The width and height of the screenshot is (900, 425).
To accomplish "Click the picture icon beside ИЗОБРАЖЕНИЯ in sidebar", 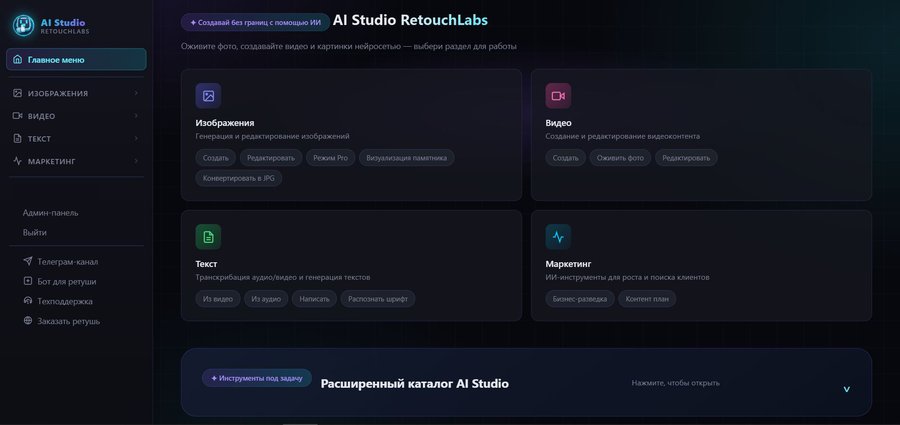I will (x=18, y=93).
